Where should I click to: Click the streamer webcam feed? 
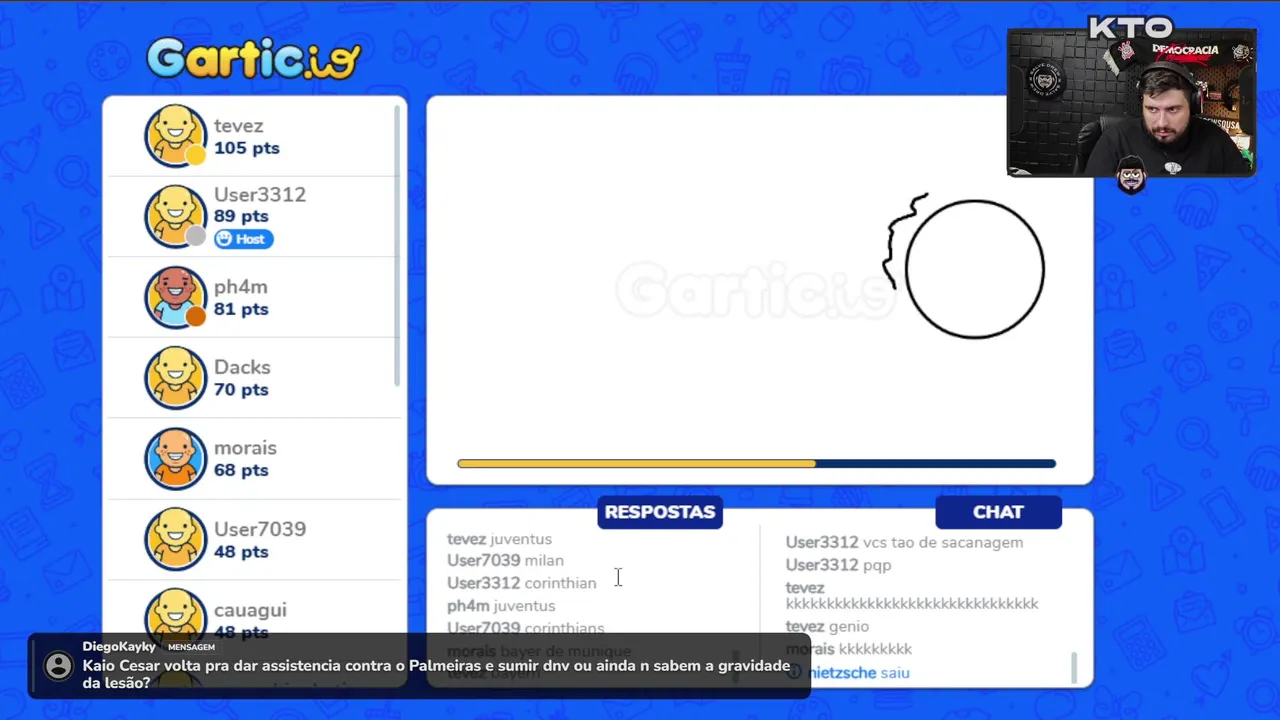pos(1131,102)
